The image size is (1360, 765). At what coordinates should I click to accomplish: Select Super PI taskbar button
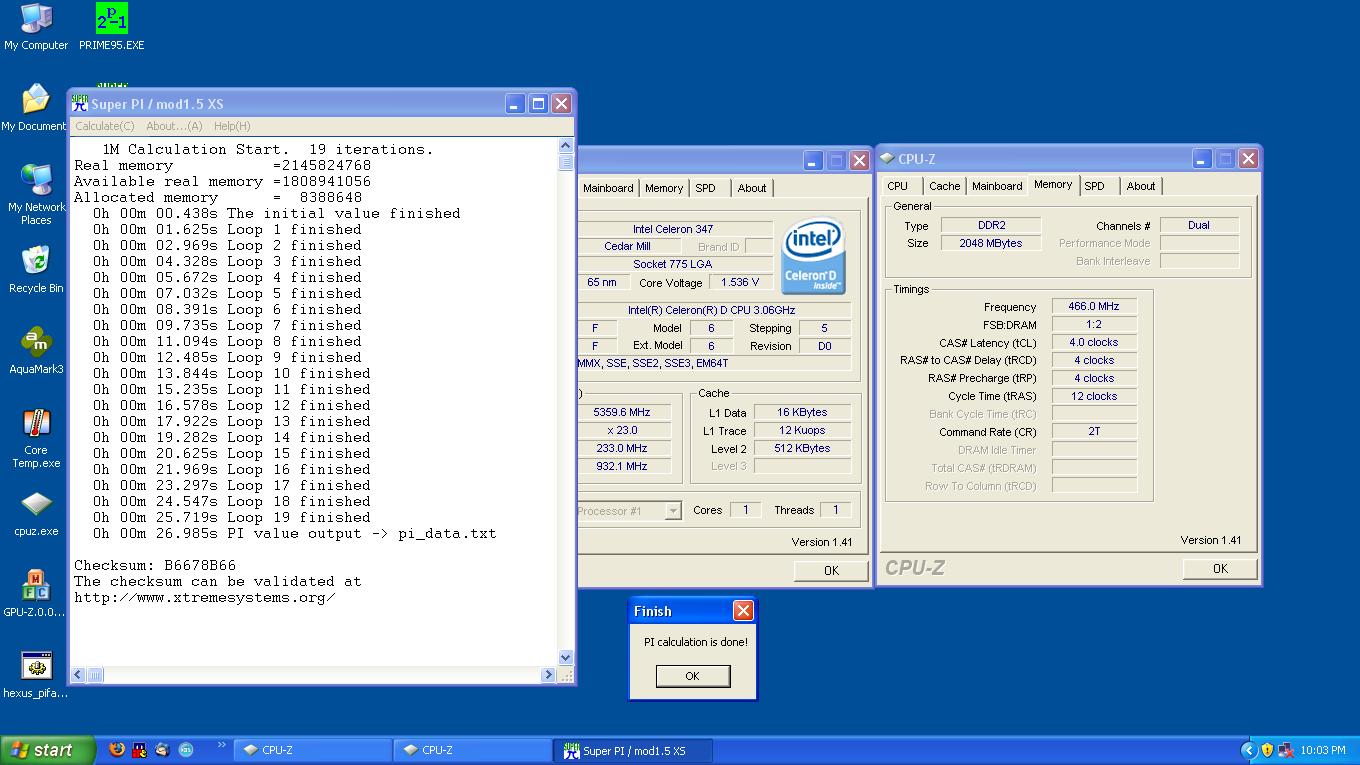634,750
